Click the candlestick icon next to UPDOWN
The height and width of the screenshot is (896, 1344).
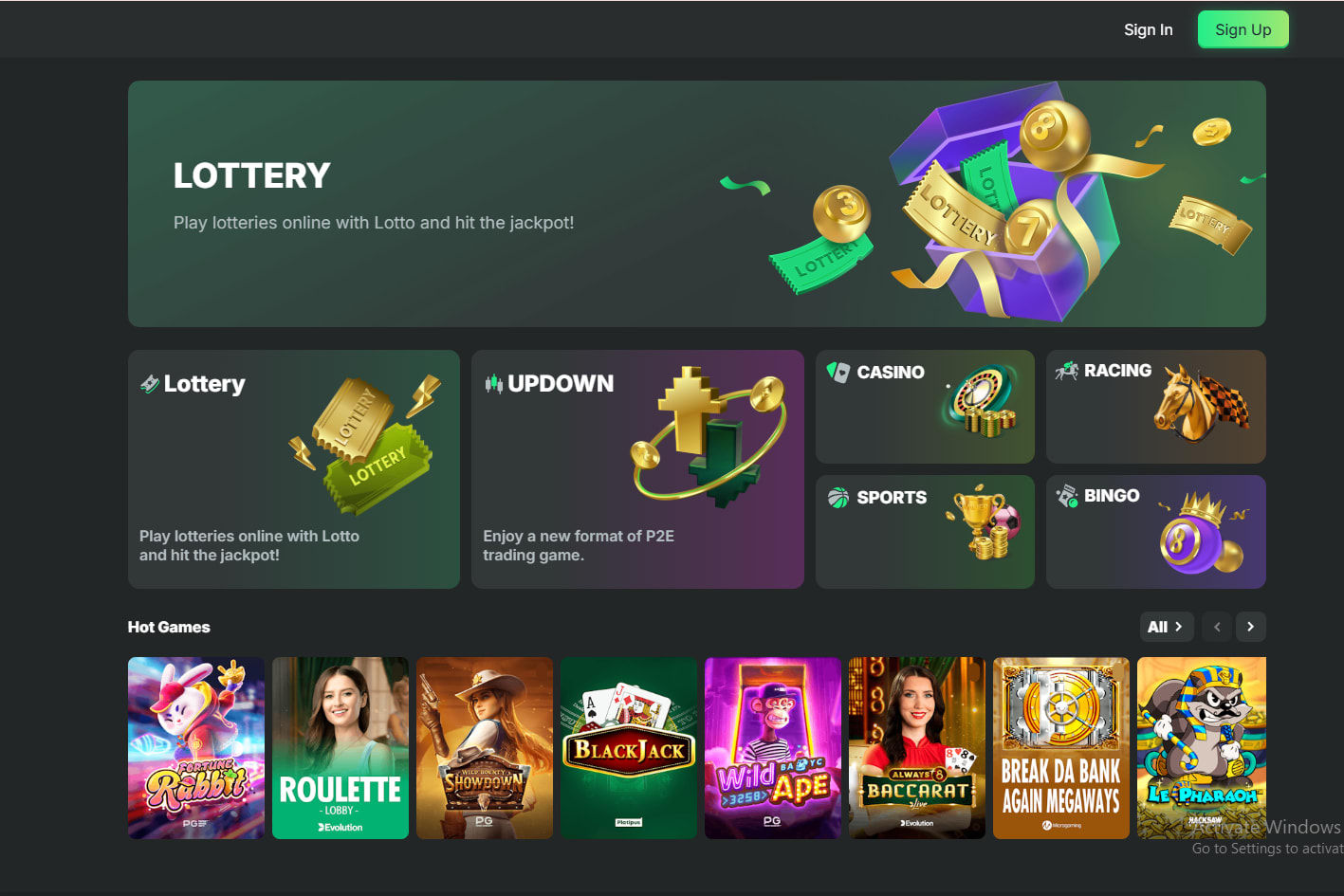pyautogui.click(x=493, y=384)
